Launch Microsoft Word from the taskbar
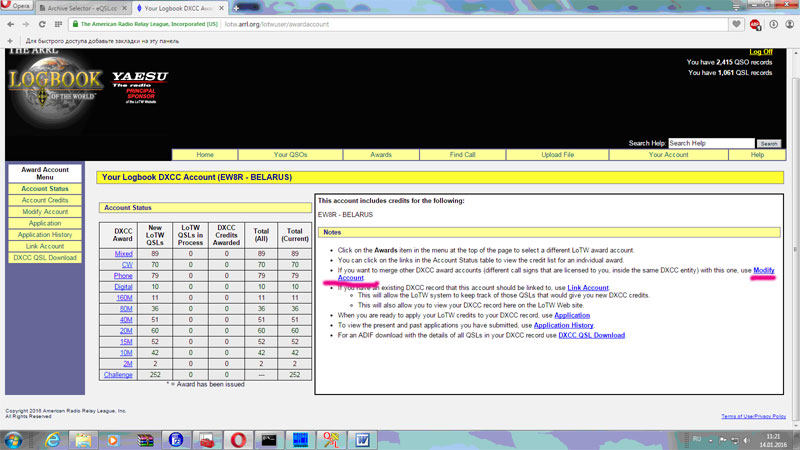 click(361, 439)
